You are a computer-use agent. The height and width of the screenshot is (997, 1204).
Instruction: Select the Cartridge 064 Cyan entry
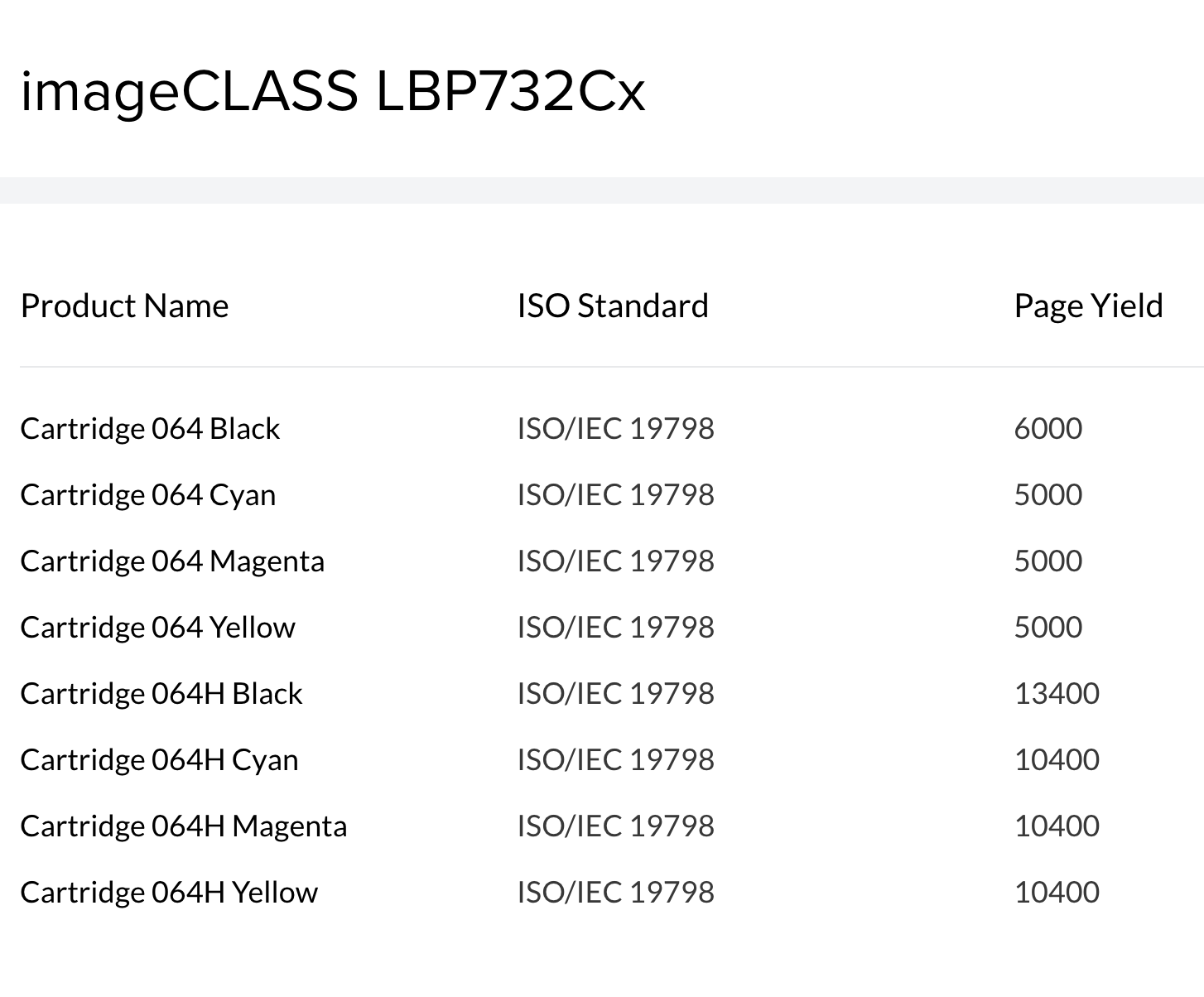[x=147, y=494]
